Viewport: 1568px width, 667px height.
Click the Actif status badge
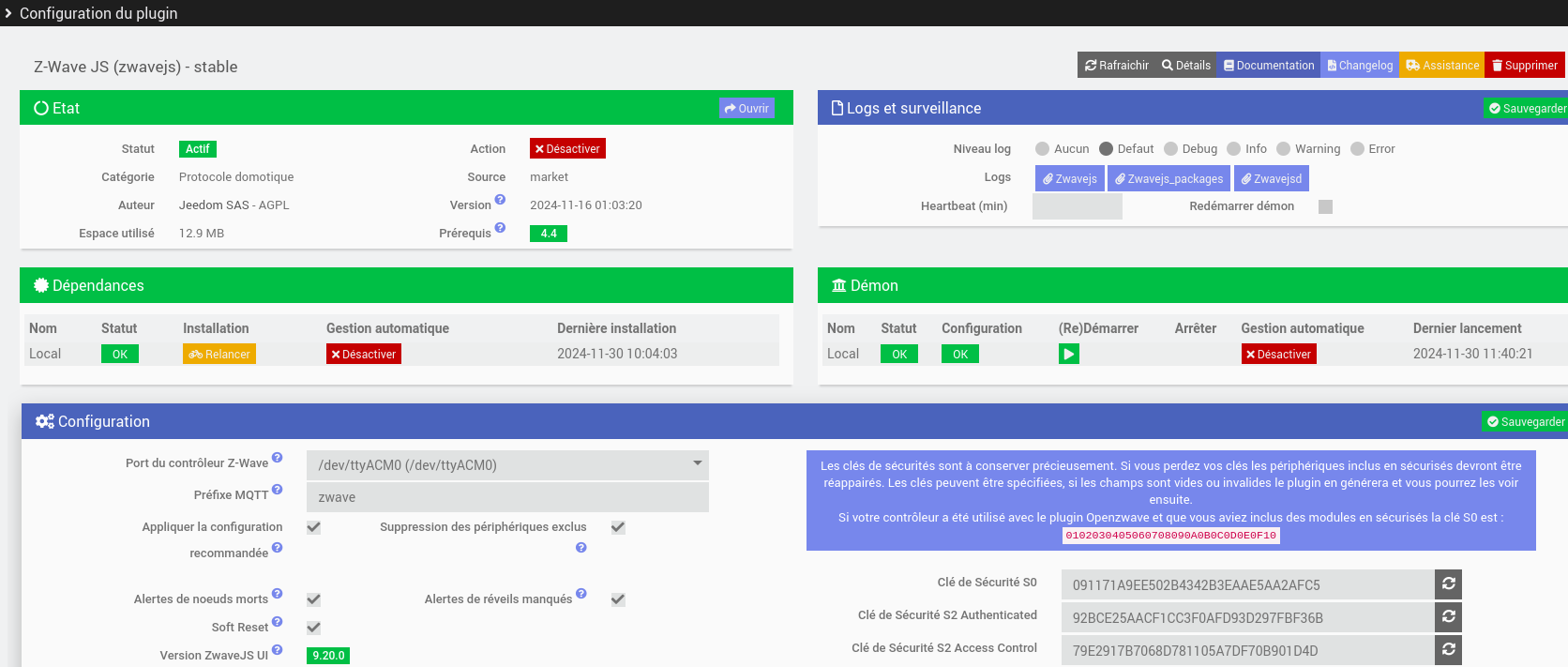coord(198,148)
